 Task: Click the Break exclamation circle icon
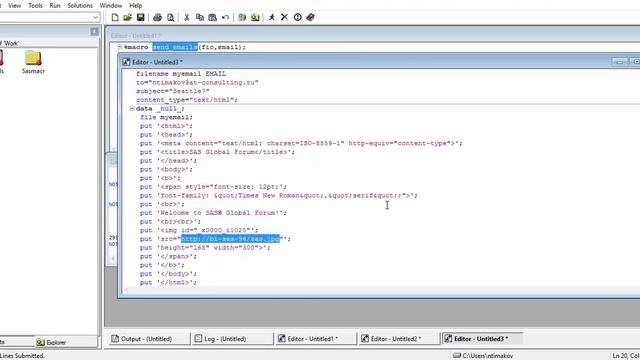coord(298,17)
